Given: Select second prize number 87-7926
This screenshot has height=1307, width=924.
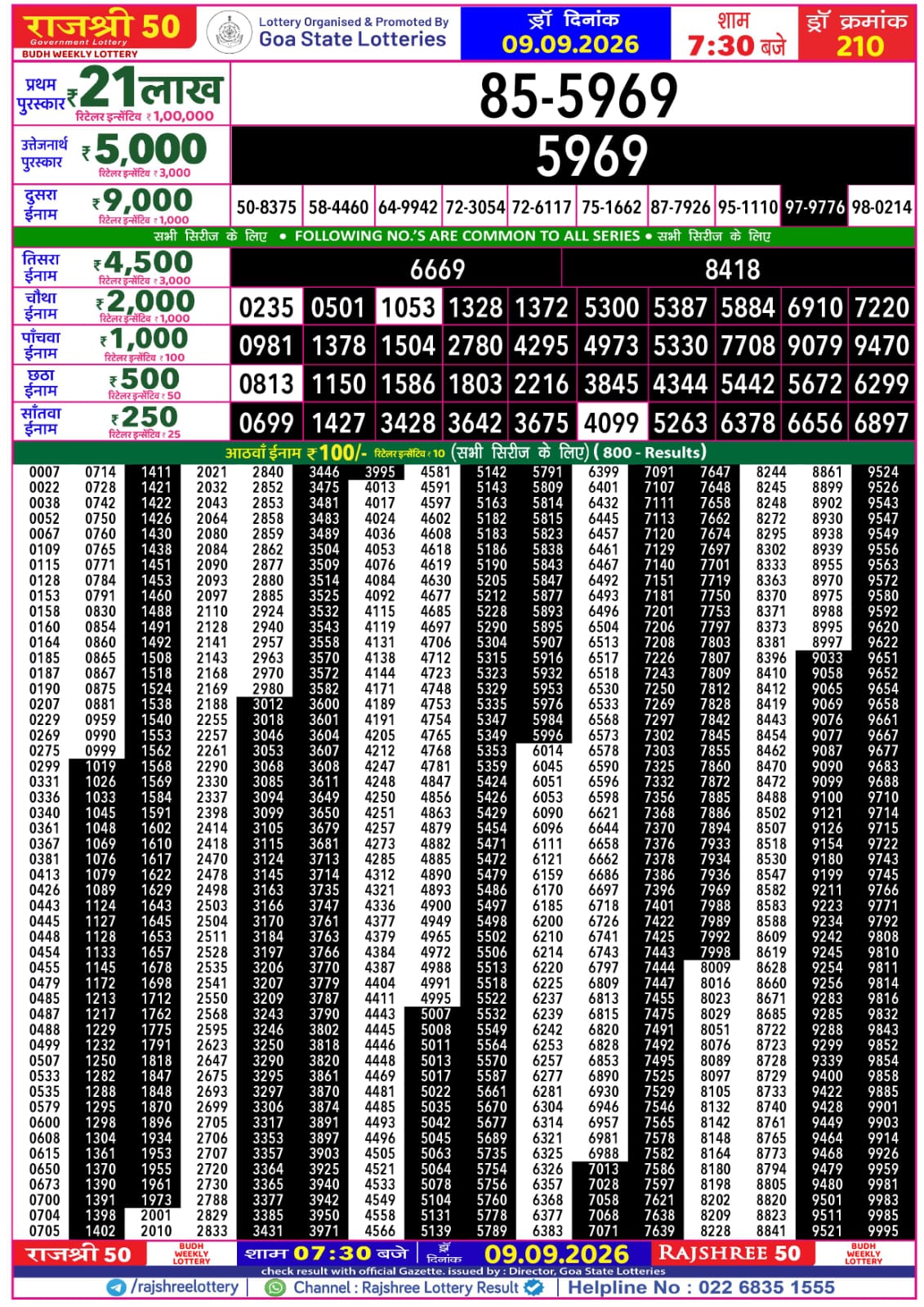Looking at the screenshot, I should 680,207.
